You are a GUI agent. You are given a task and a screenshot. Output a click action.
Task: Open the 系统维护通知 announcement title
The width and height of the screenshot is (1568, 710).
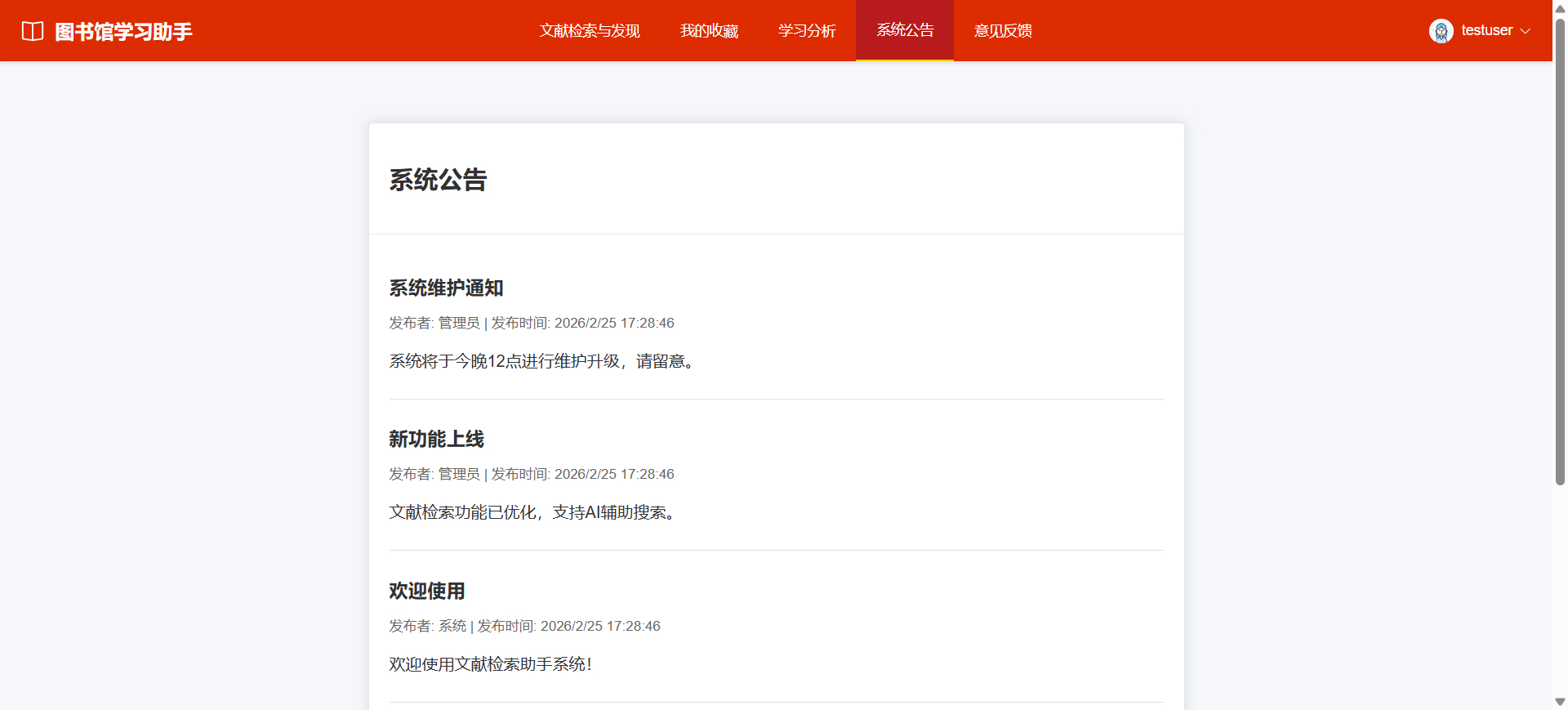pos(446,288)
